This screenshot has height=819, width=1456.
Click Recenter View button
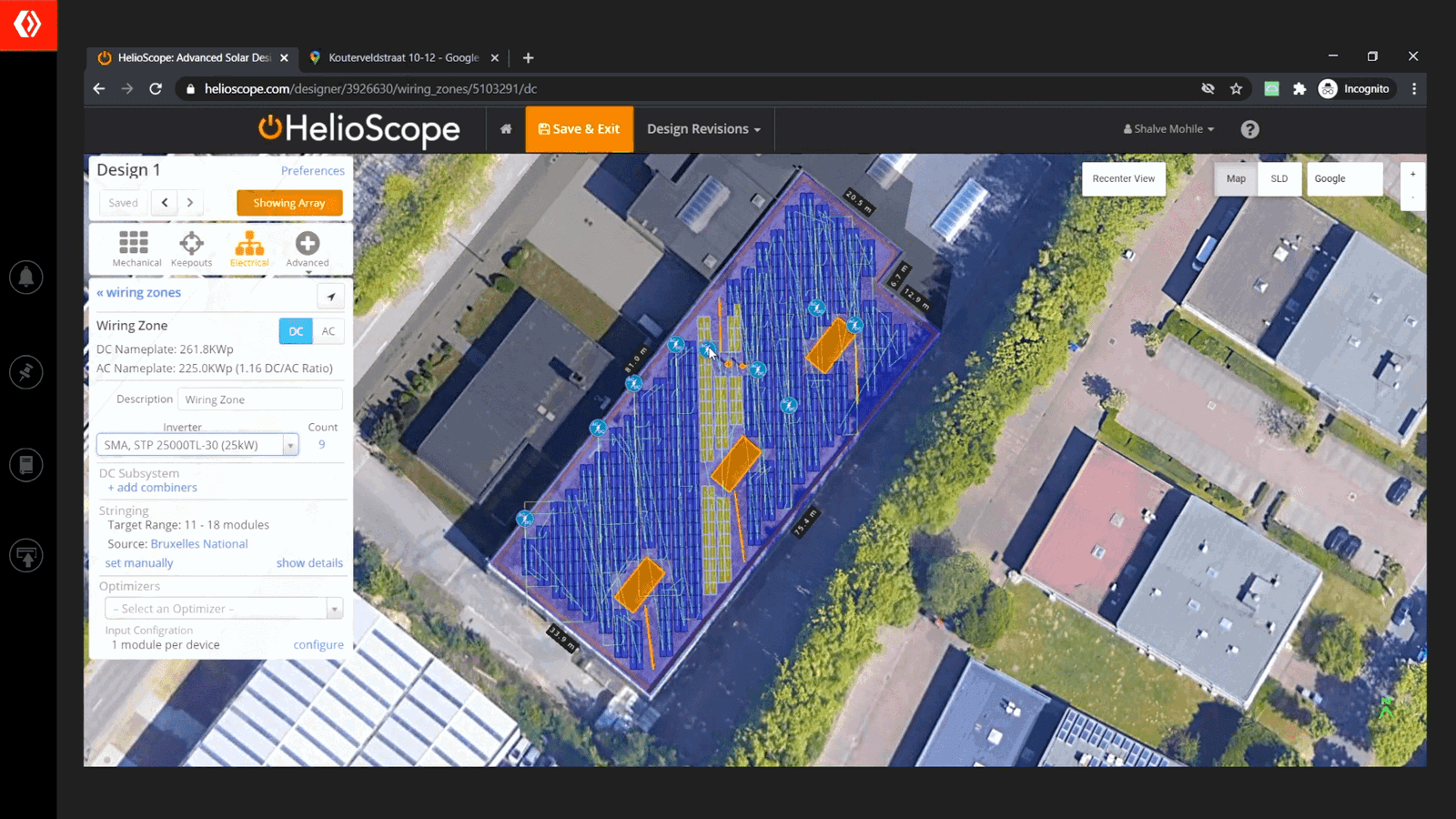[1124, 178]
